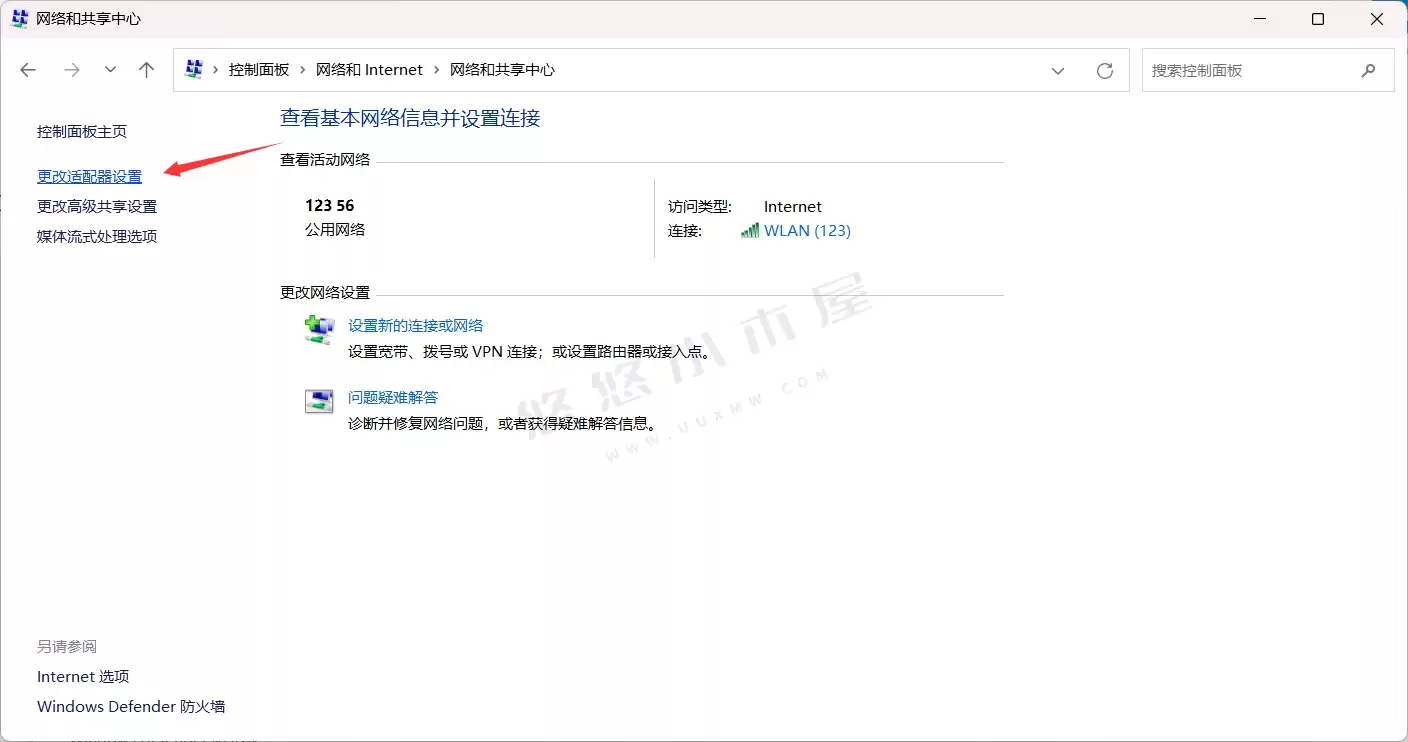
Task: Click the search magnifier icon
Action: pyautogui.click(x=1368, y=70)
